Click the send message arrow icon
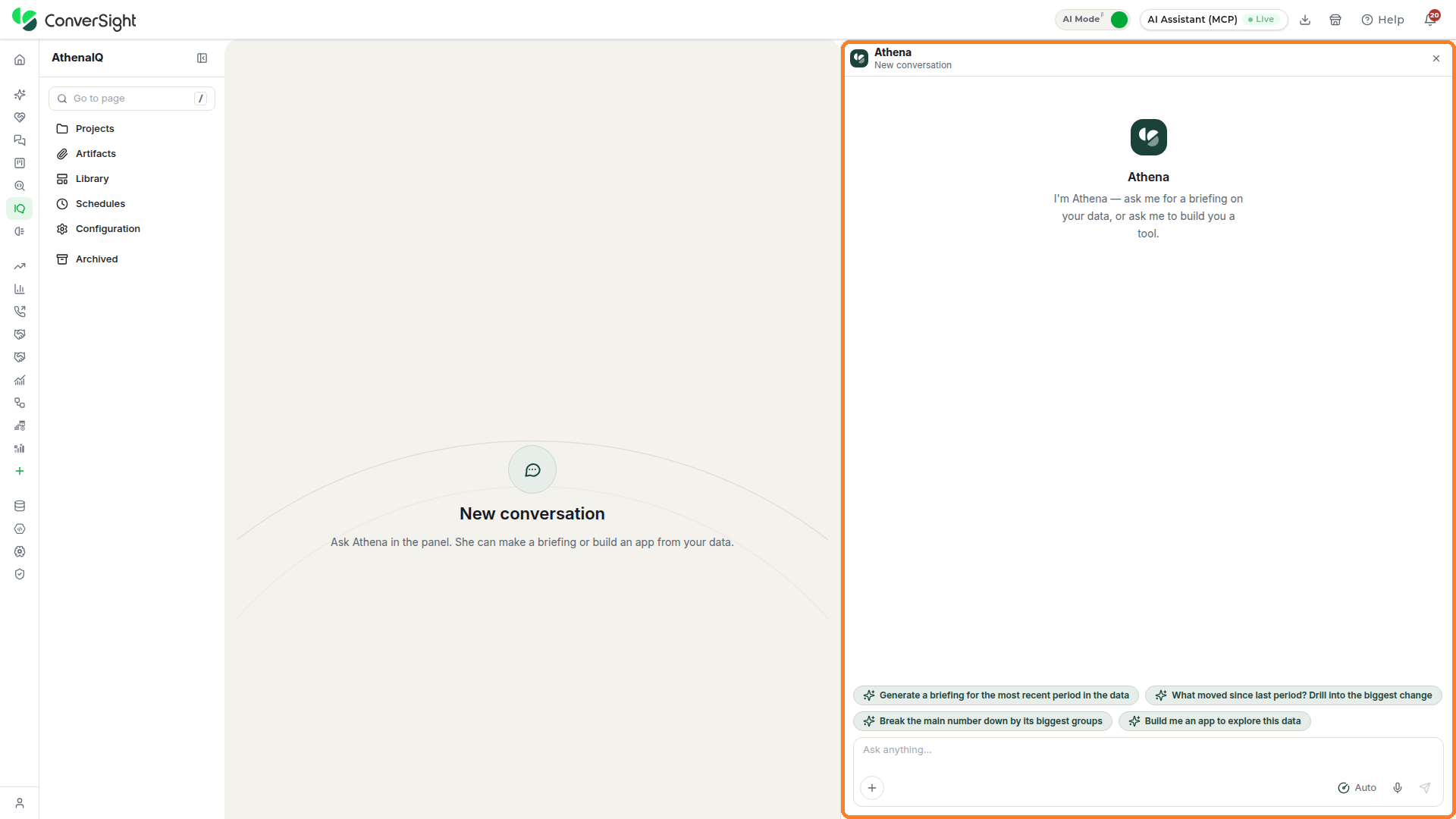The height and width of the screenshot is (819, 1456). click(x=1425, y=788)
